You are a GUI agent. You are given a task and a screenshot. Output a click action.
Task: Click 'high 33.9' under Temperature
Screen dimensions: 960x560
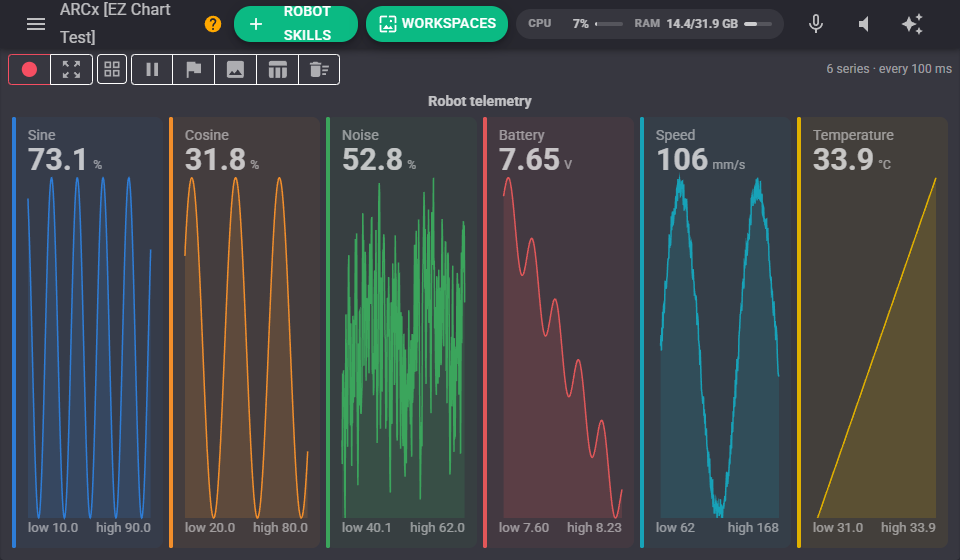pyautogui.click(x=908, y=528)
